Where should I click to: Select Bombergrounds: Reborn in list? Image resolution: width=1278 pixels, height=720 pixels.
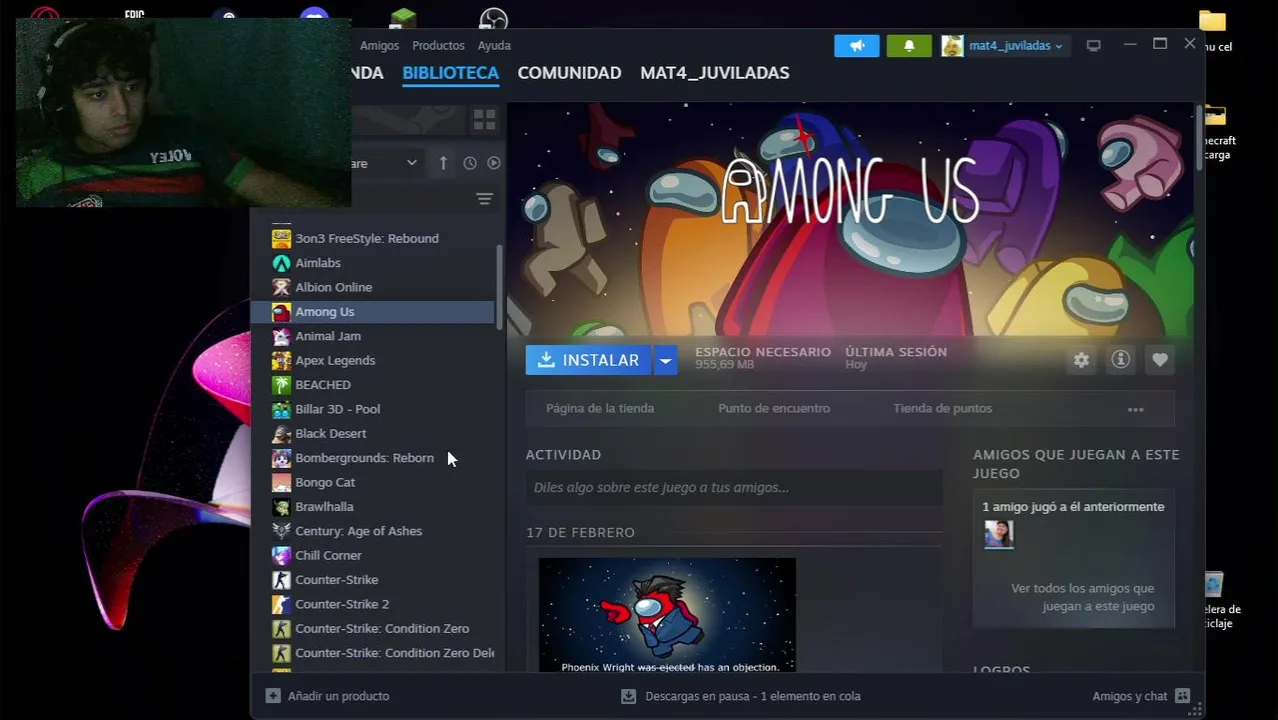click(373, 458)
